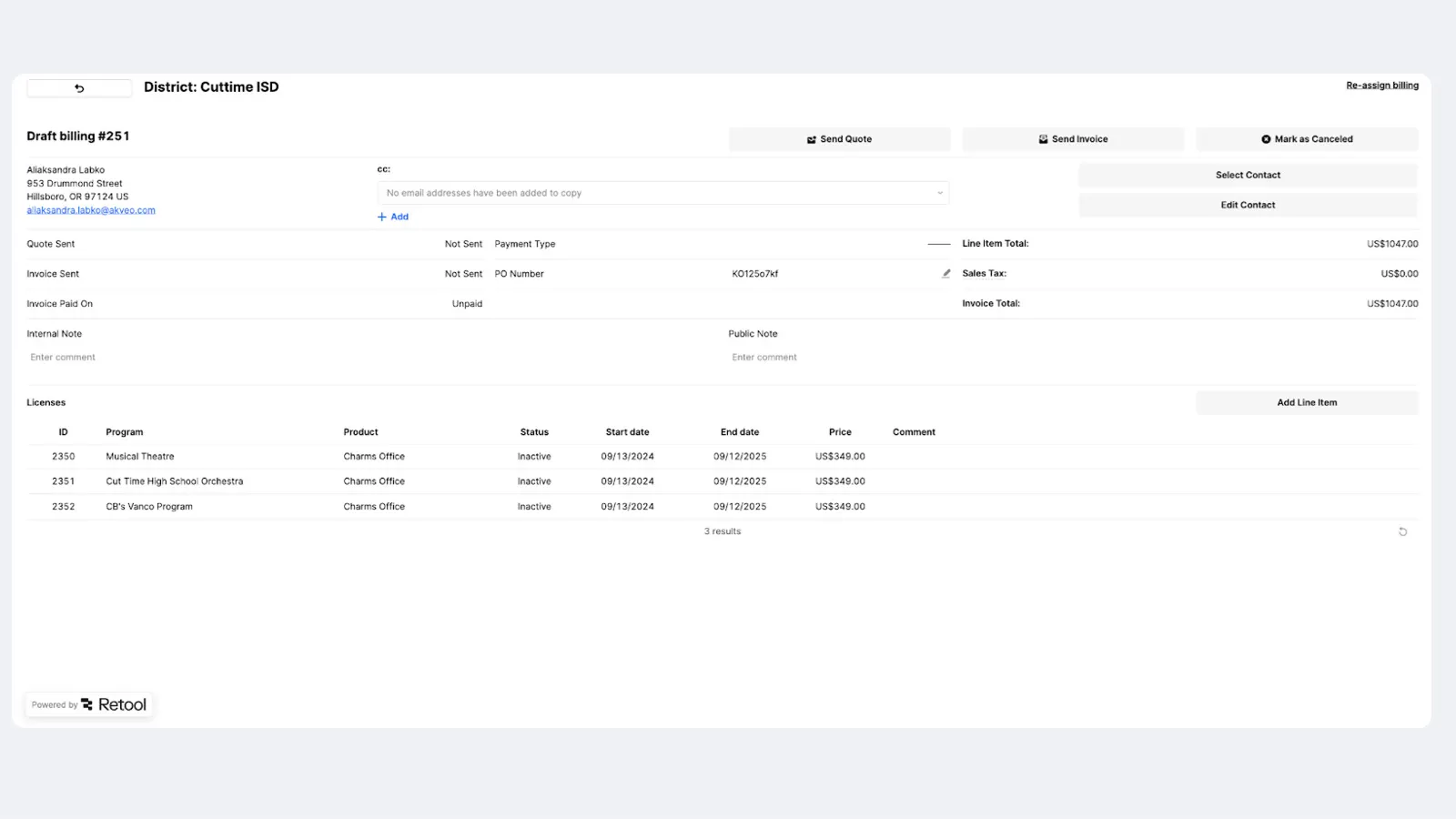This screenshot has width=1456, height=819.
Task: Click the Powered by Retool badge
Action: coord(89,704)
